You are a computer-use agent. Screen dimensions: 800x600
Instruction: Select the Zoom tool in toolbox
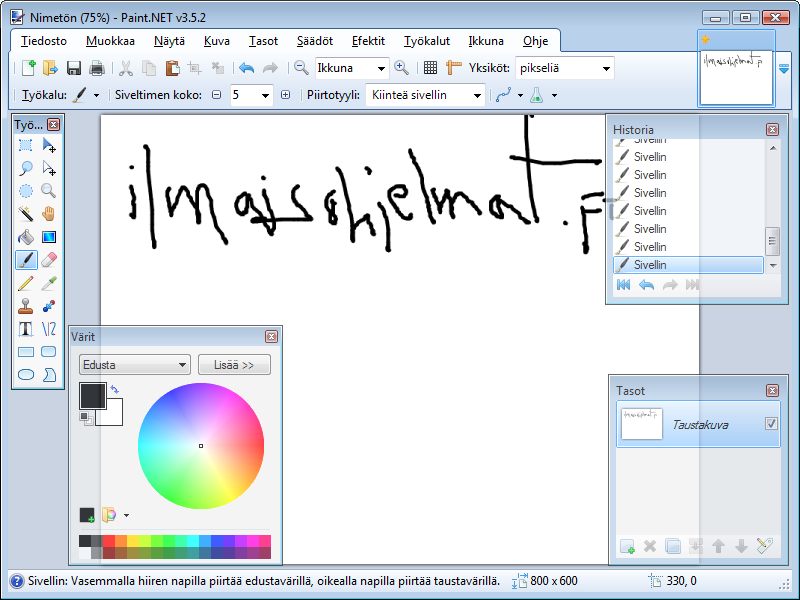tap(49, 191)
